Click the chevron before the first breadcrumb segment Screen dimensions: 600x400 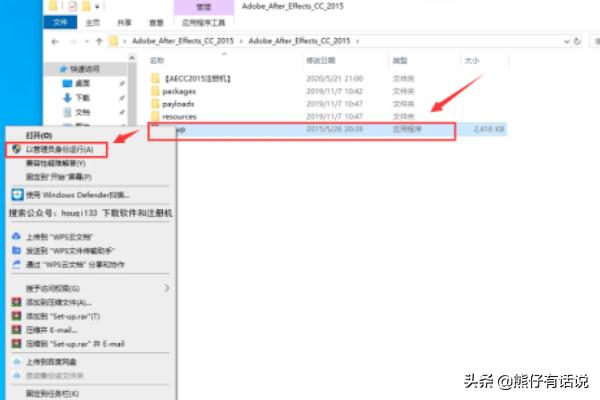tap(125, 41)
